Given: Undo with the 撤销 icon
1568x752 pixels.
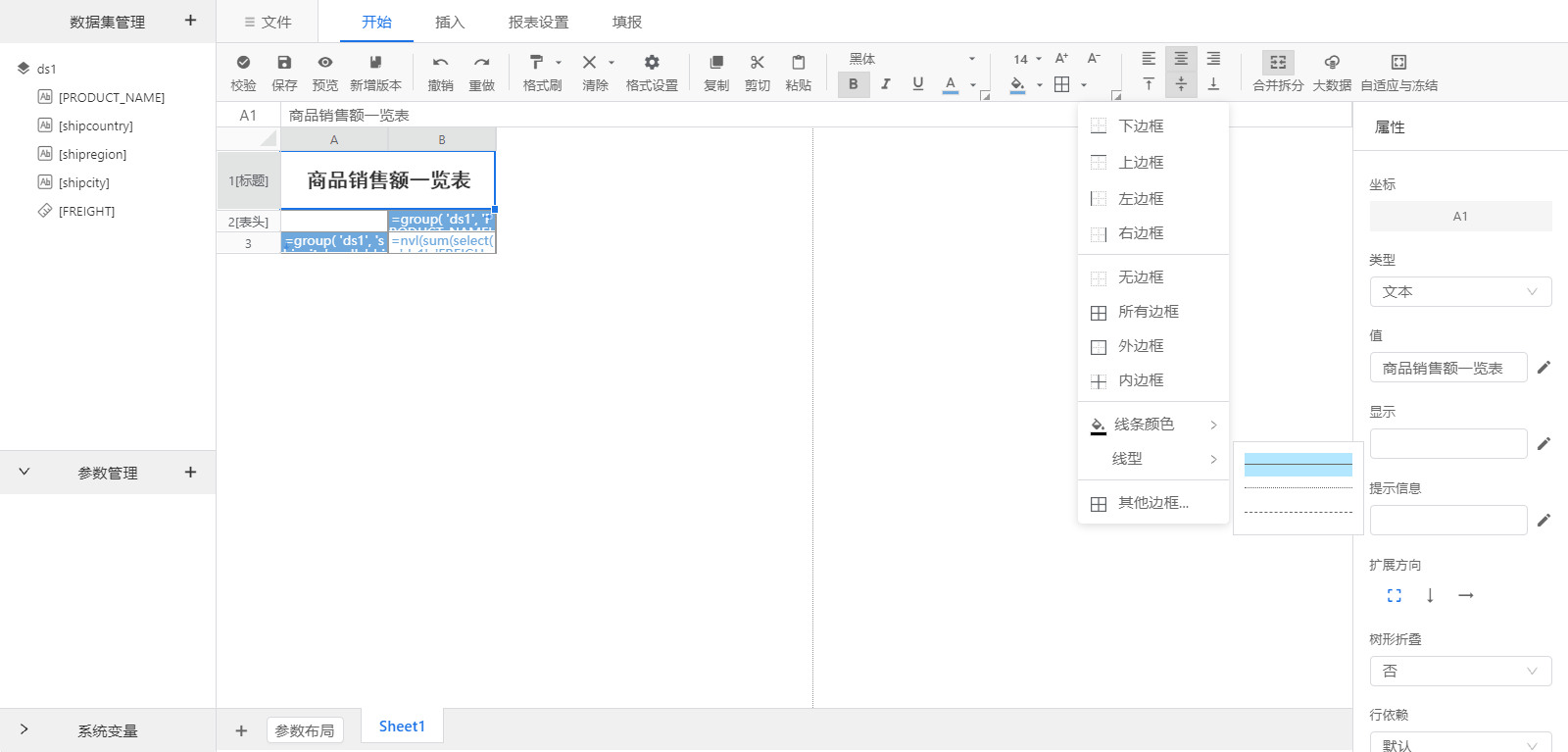Looking at the screenshot, I should pyautogui.click(x=441, y=62).
